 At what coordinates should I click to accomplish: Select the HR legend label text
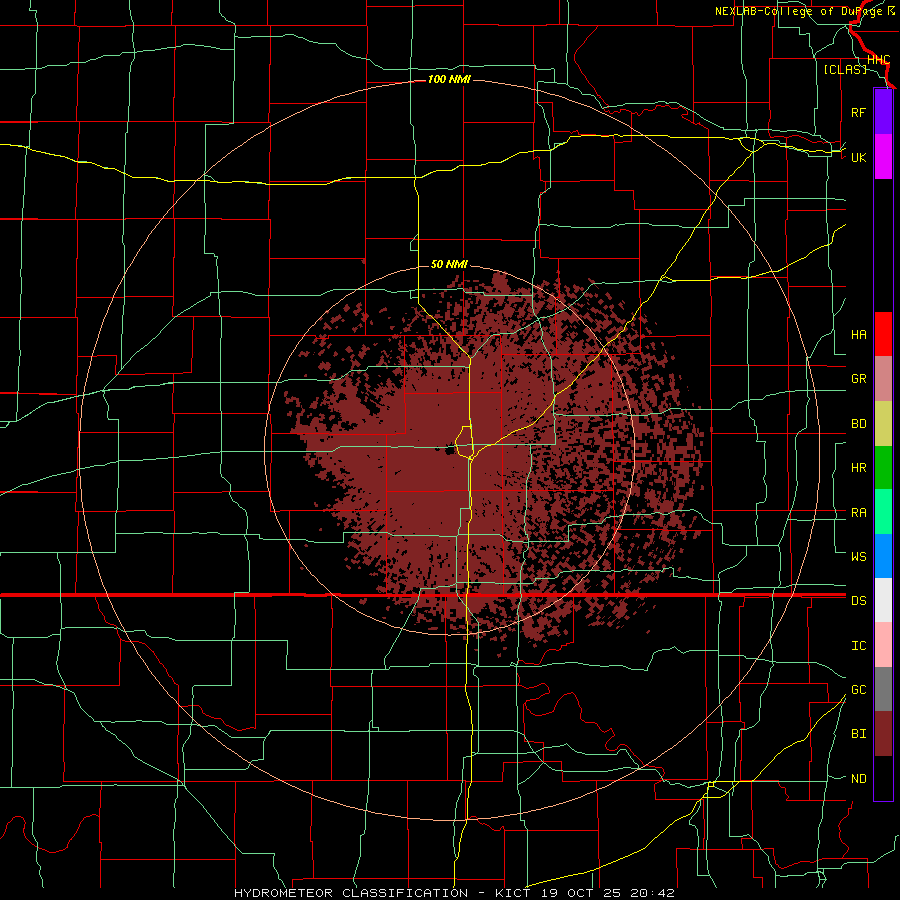(858, 468)
